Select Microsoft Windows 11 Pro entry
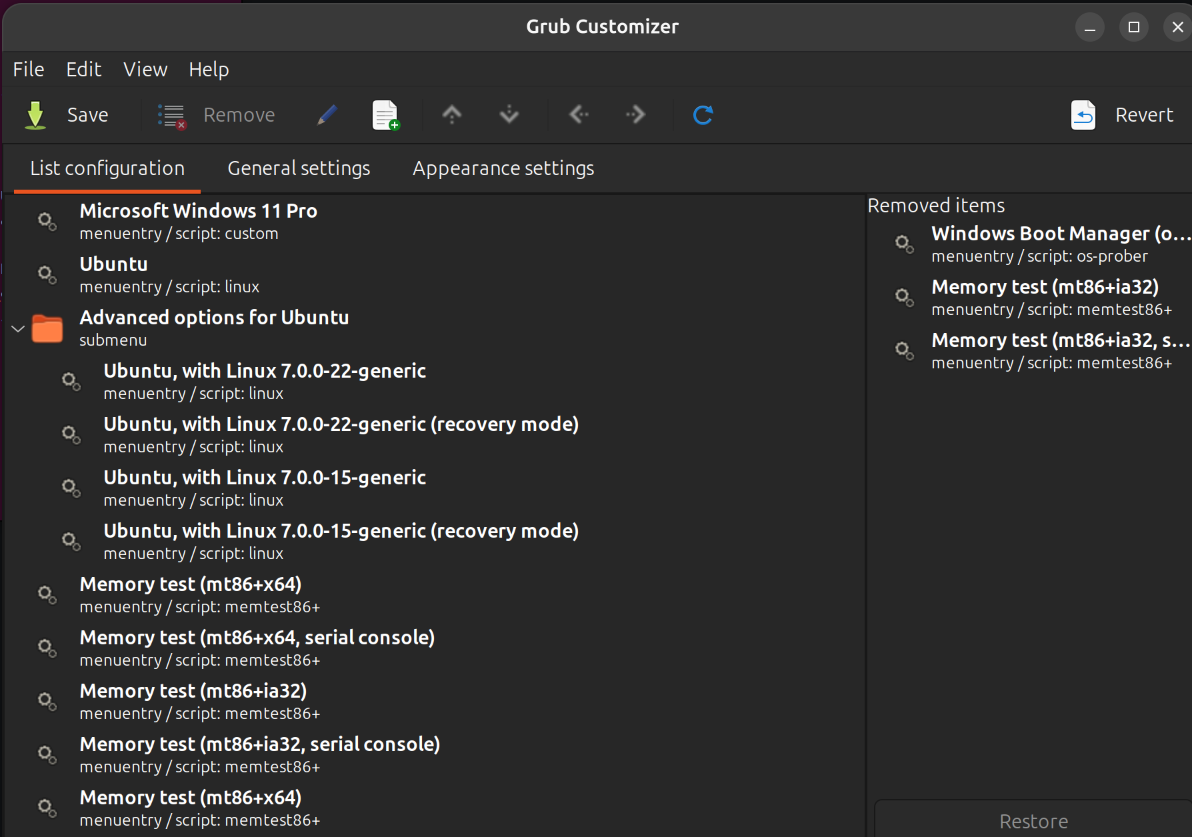 pyautogui.click(x=198, y=211)
